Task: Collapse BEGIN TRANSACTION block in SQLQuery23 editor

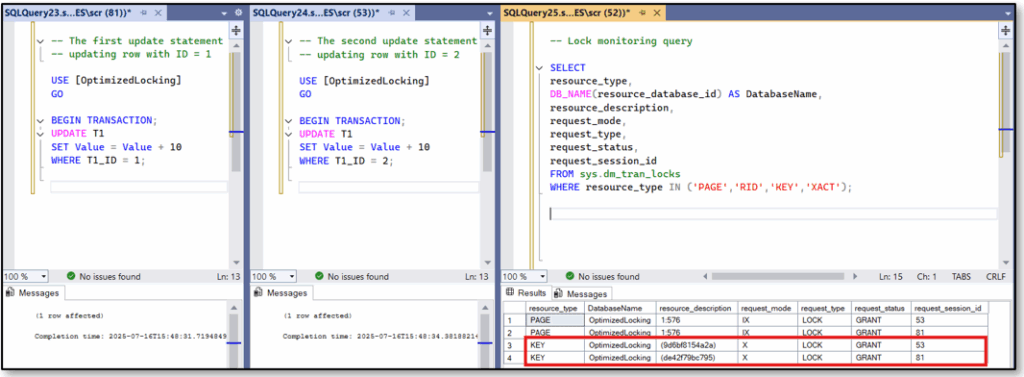Action: tap(40, 121)
